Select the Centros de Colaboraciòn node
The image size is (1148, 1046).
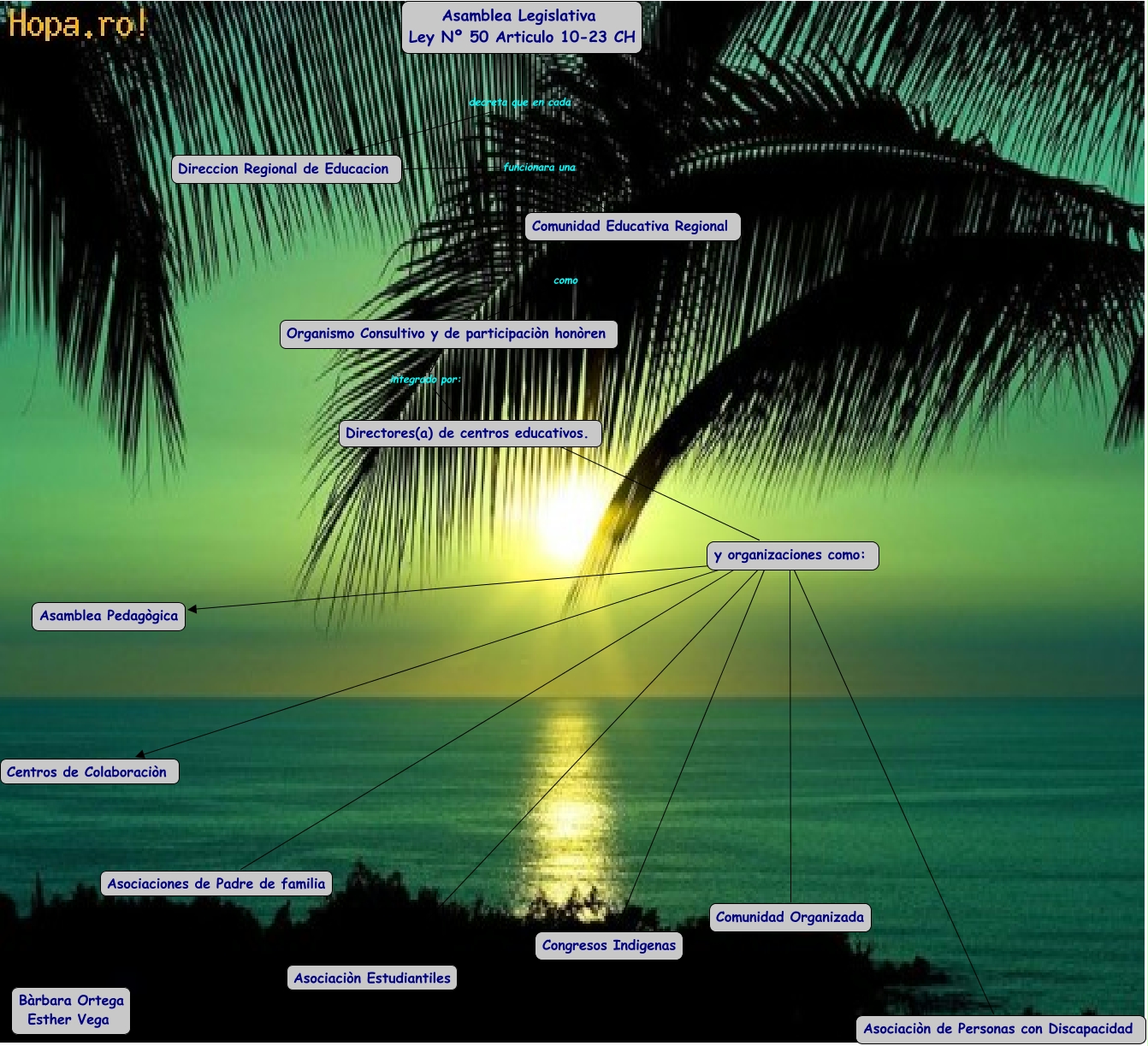pyautogui.click(x=88, y=772)
